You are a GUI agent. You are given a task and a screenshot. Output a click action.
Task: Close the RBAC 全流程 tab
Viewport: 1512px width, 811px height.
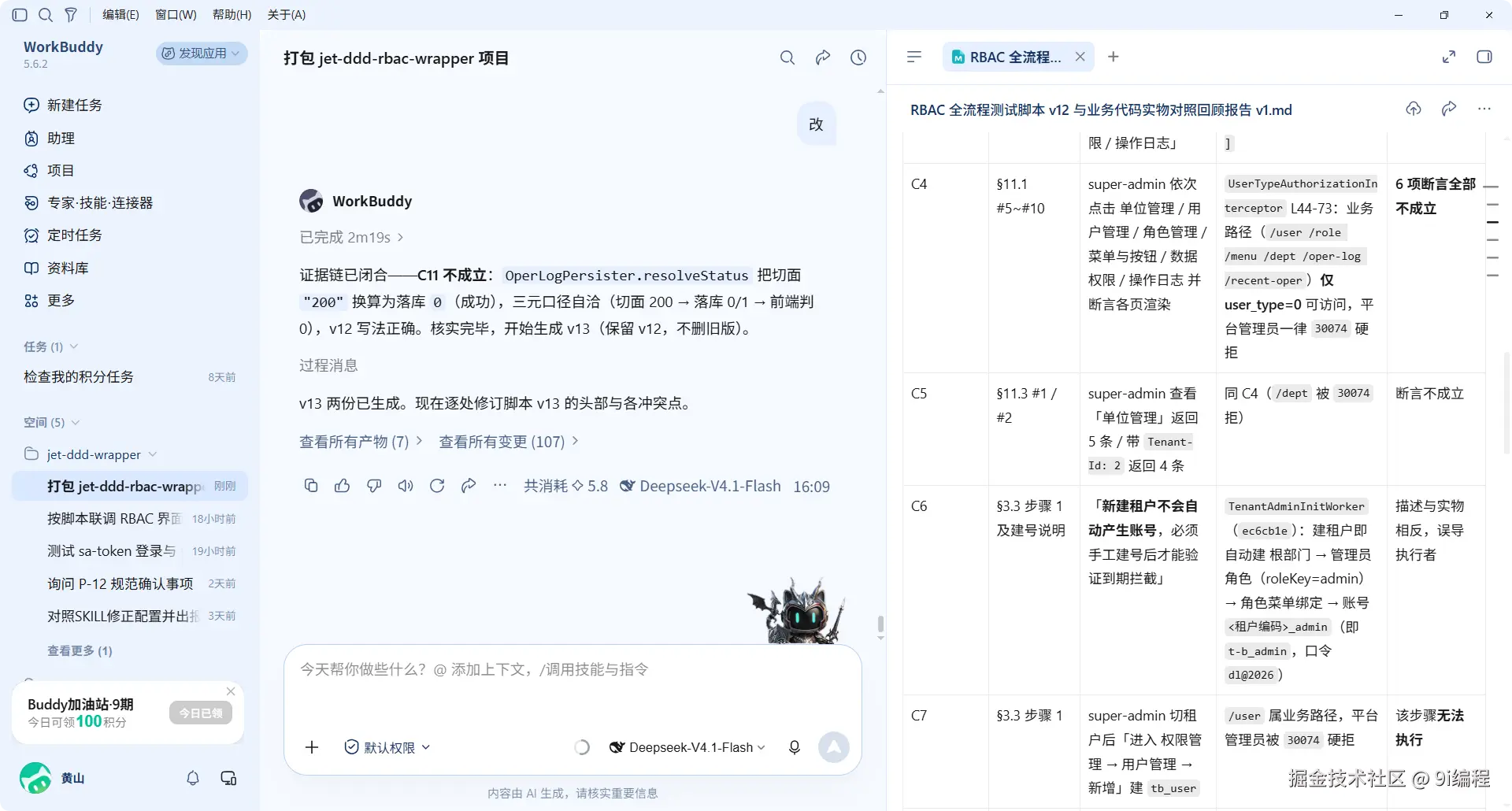1080,57
